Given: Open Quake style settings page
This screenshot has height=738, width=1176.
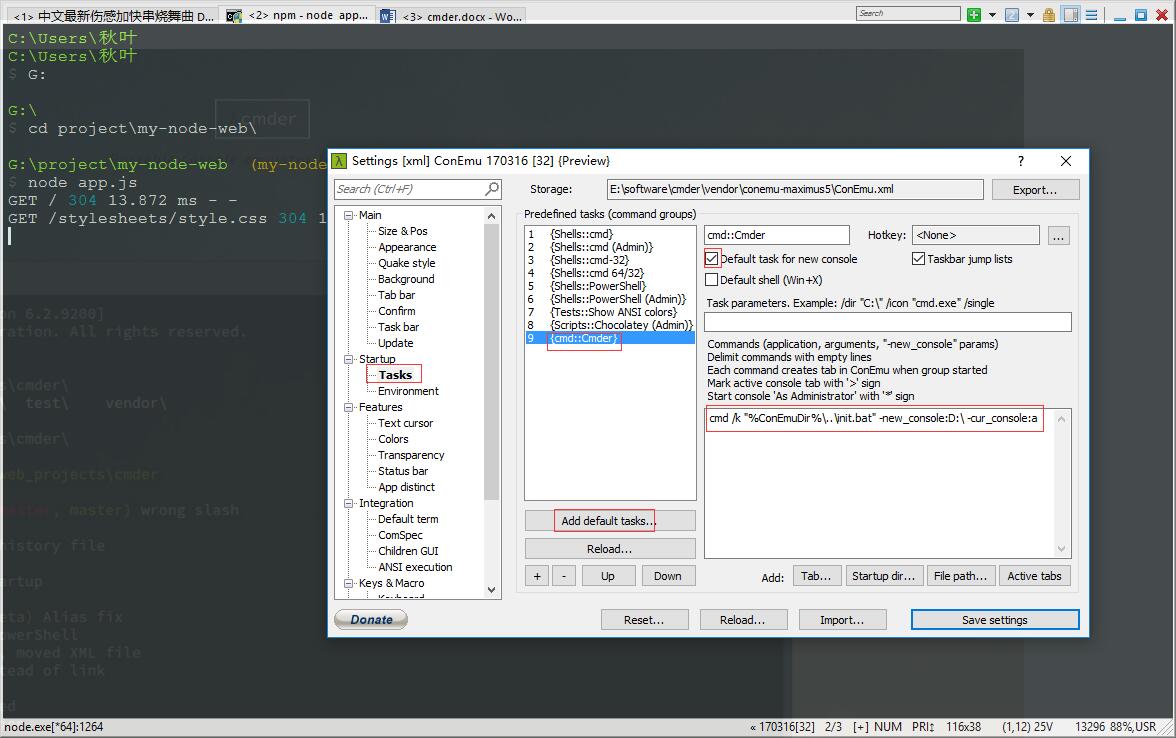Looking at the screenshot, I should (406, 263).
